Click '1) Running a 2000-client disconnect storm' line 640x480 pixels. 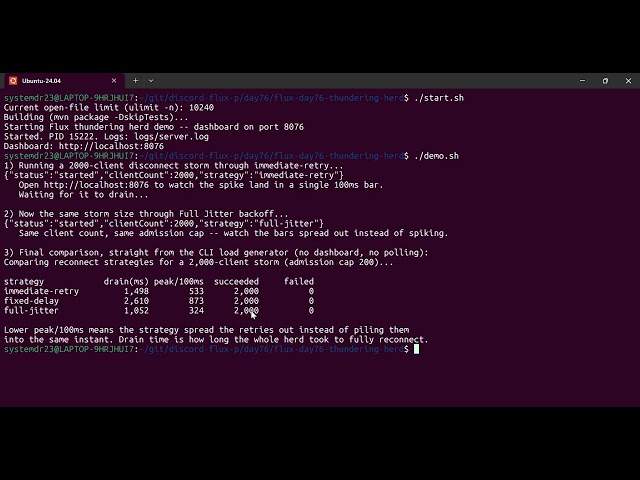(x=173, y=166)
